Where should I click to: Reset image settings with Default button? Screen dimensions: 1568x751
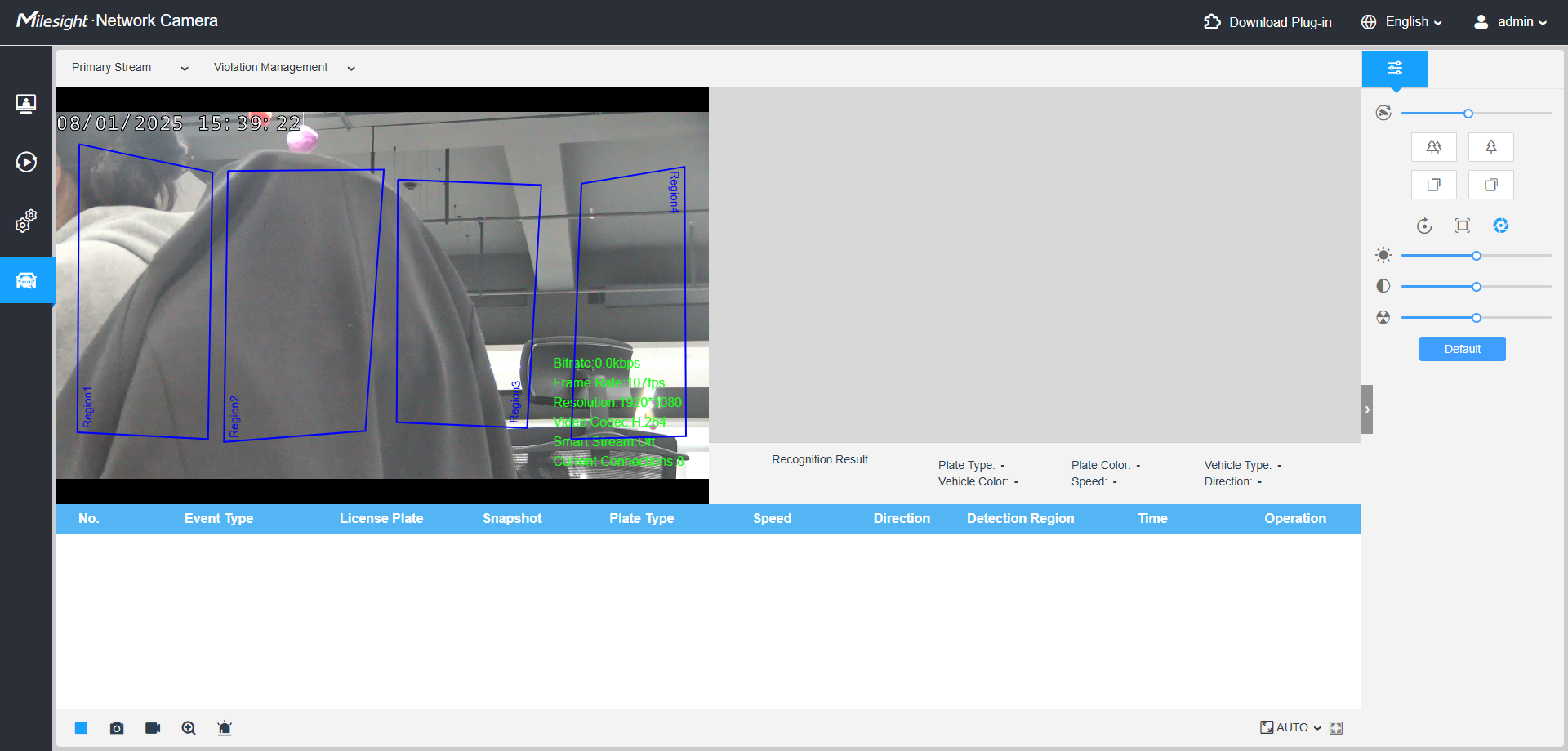[1463, 349]
